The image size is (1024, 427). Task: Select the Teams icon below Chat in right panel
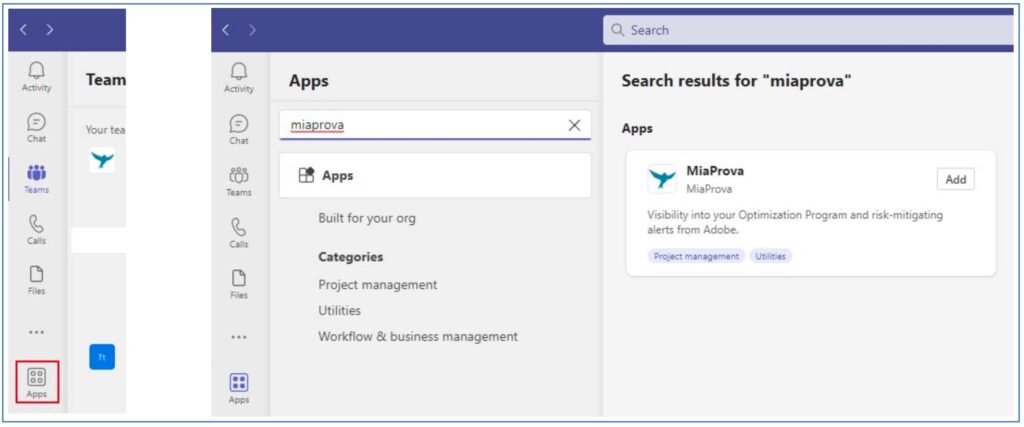(x=238, y=181)
